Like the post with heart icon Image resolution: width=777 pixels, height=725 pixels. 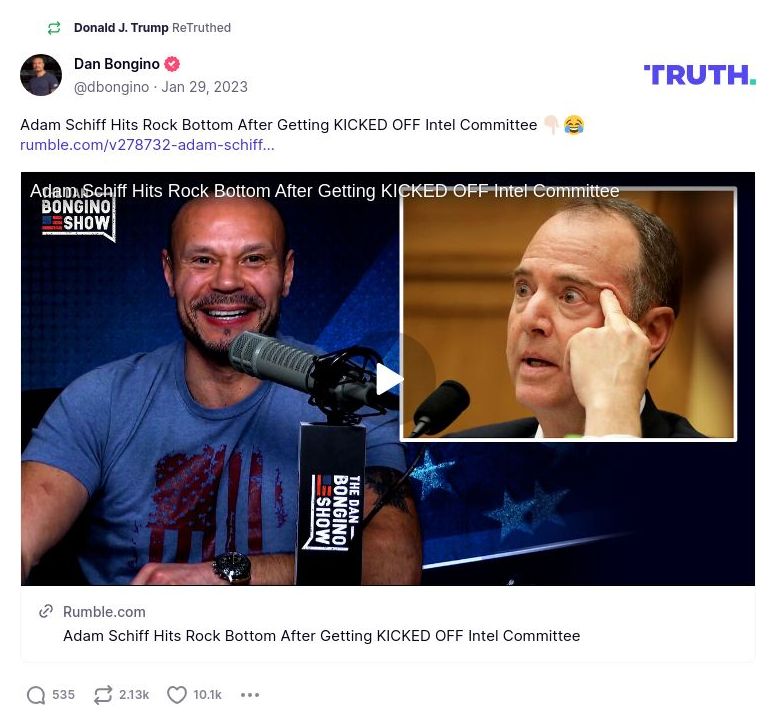coord(177,695)
